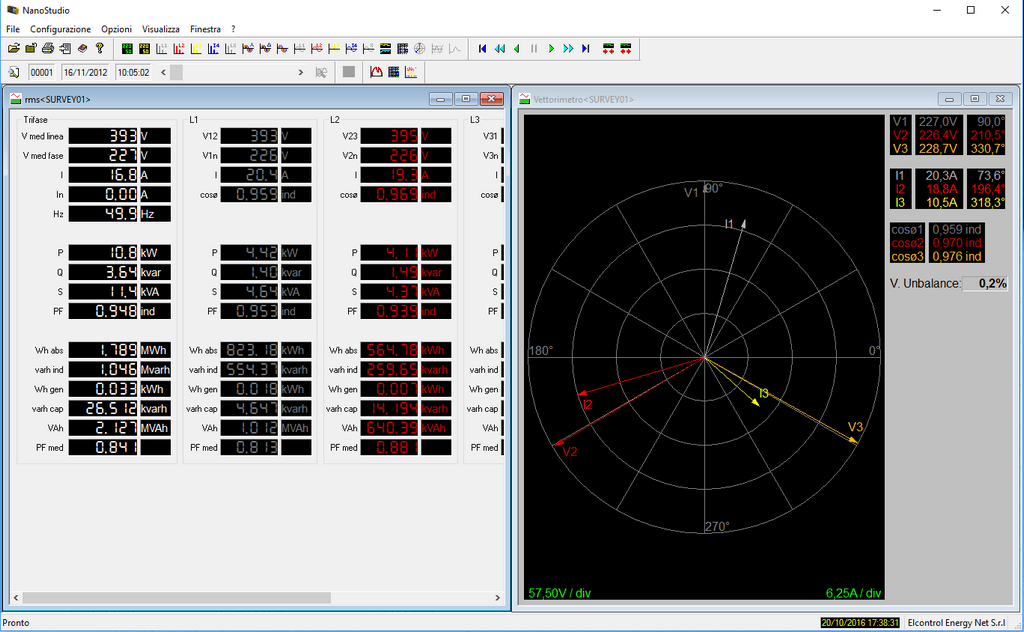Click the book icon in toolbar
This screenshot has width=1024, height=632.
[x=82, y=48]
